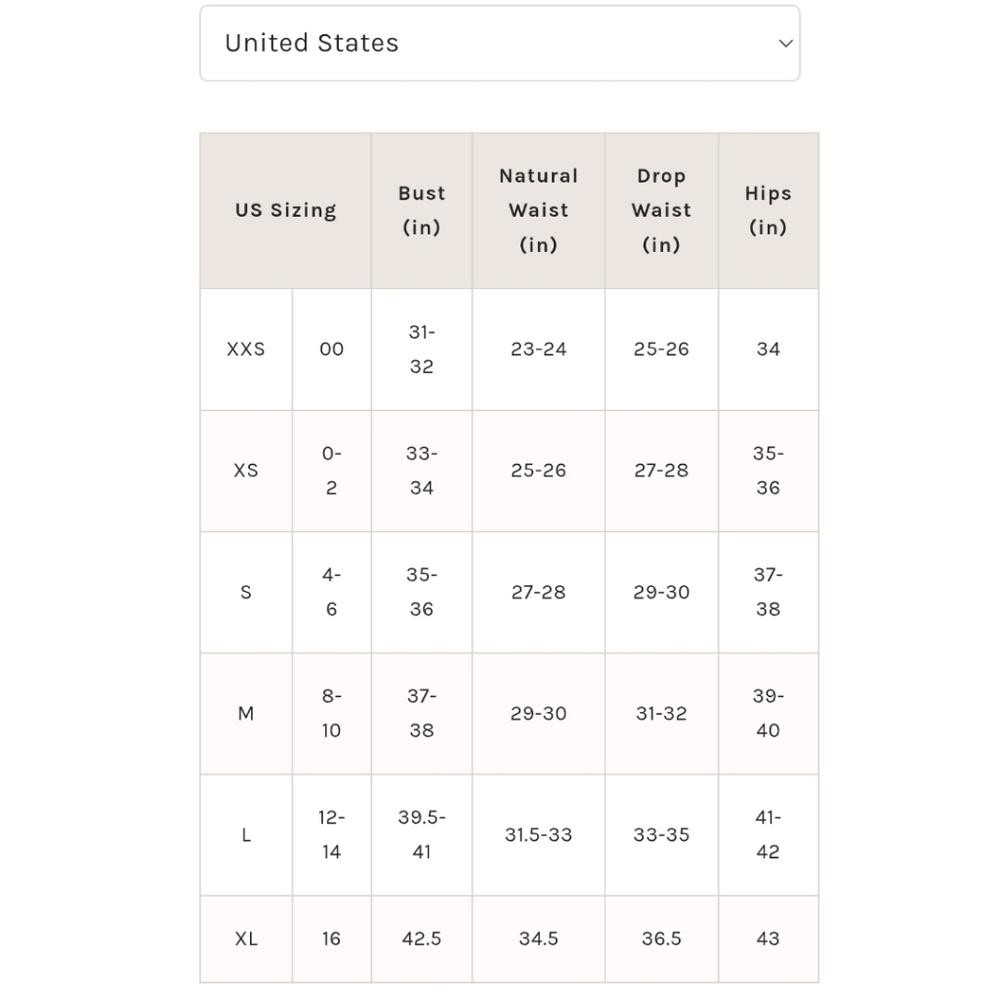Click the 00 numeric size cell
This screenshot has width=1000, height=1000.
click(x=332, y=349)
